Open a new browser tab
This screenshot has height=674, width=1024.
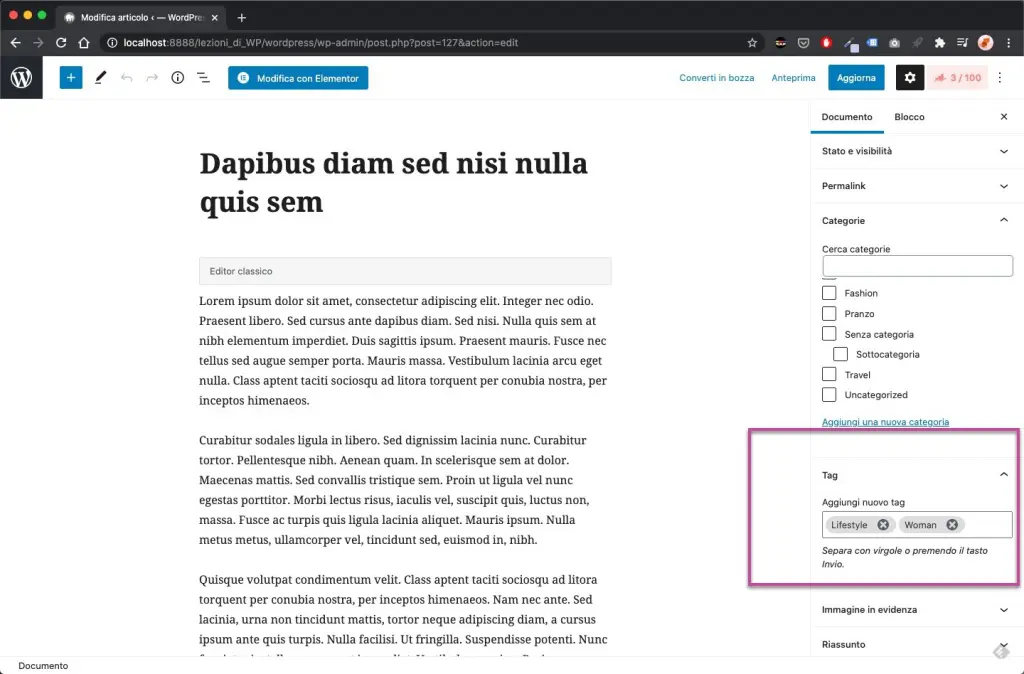(x=242, y=18)
